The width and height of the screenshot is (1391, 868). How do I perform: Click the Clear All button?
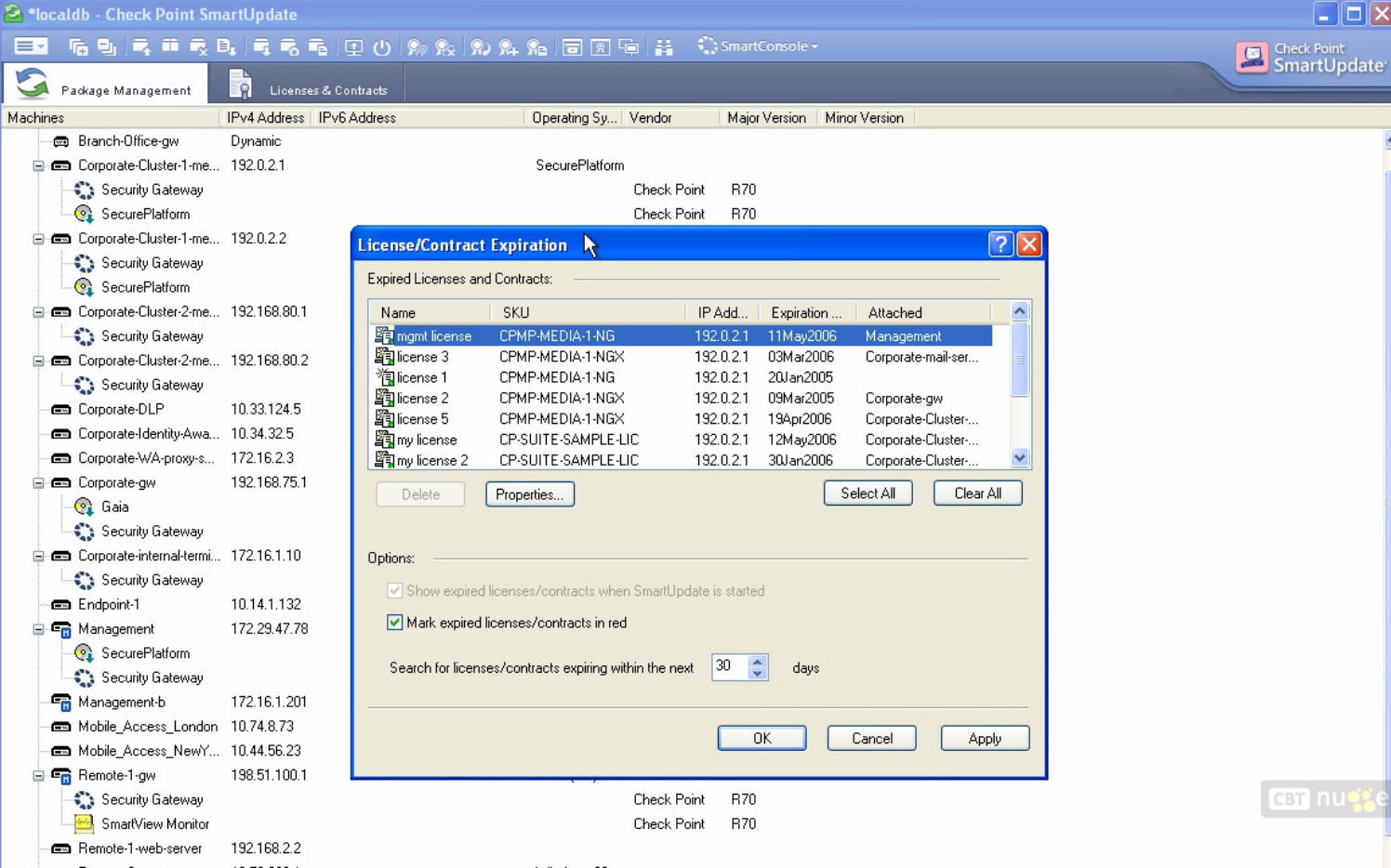click(977, 493)
